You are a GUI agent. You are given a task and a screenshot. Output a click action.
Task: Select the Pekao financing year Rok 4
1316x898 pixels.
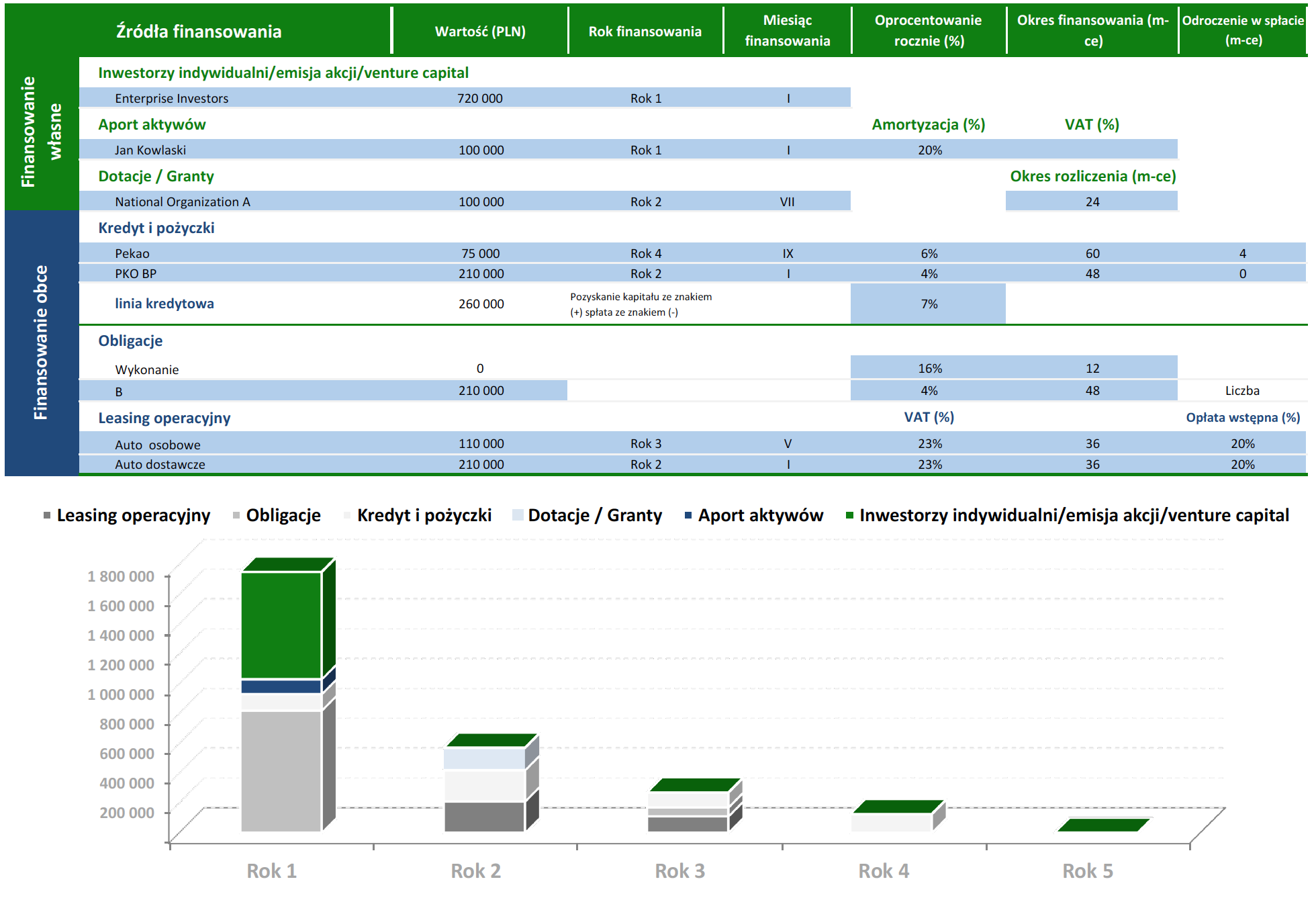pyautogui.click(x=646, y=254)
